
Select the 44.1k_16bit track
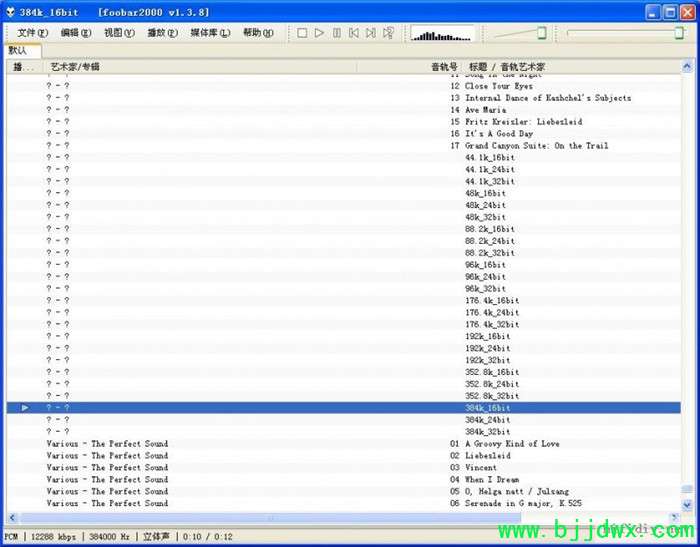click(344, 158)
